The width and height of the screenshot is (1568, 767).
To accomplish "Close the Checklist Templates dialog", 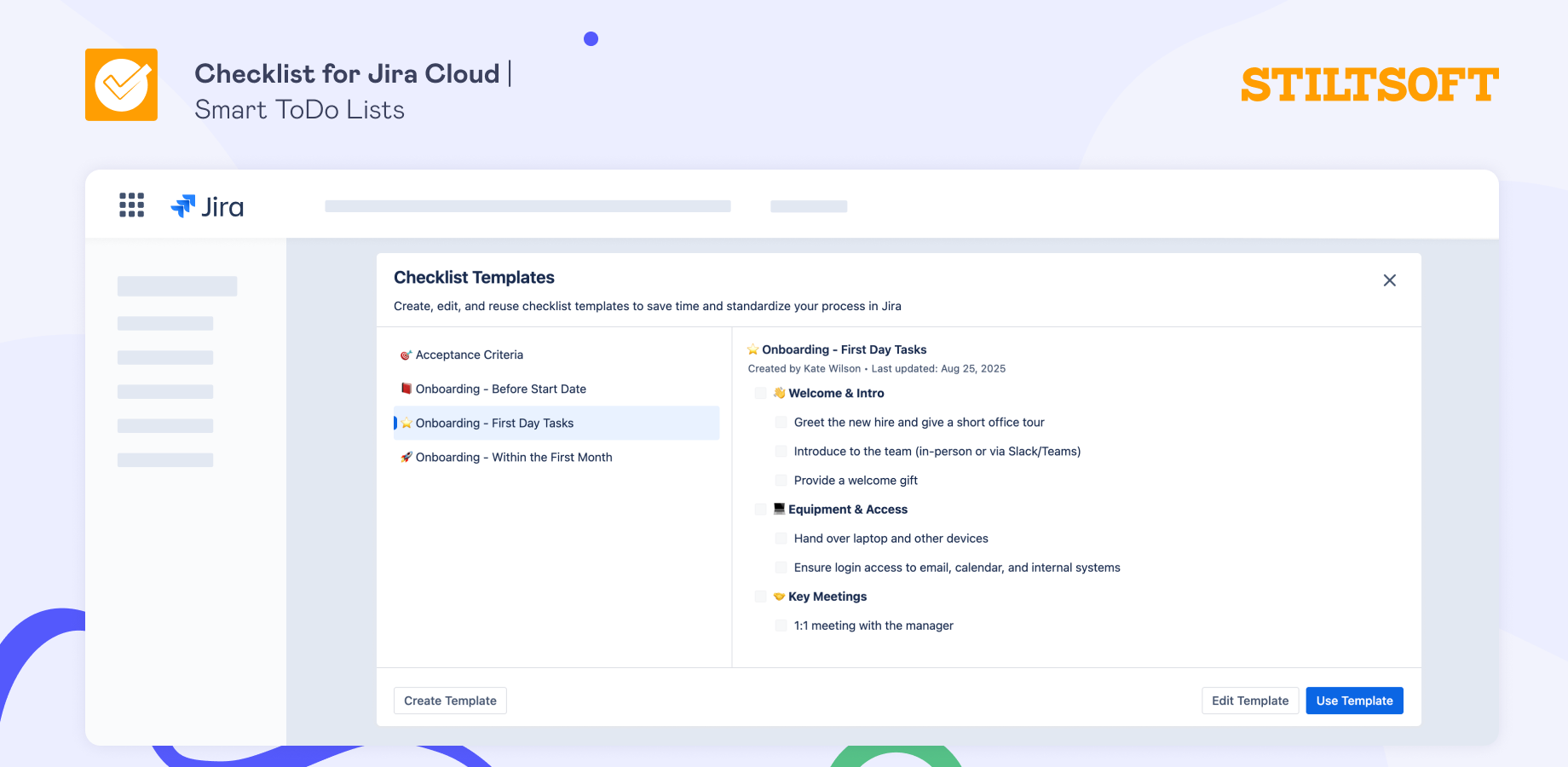I will coord(1389,280).
